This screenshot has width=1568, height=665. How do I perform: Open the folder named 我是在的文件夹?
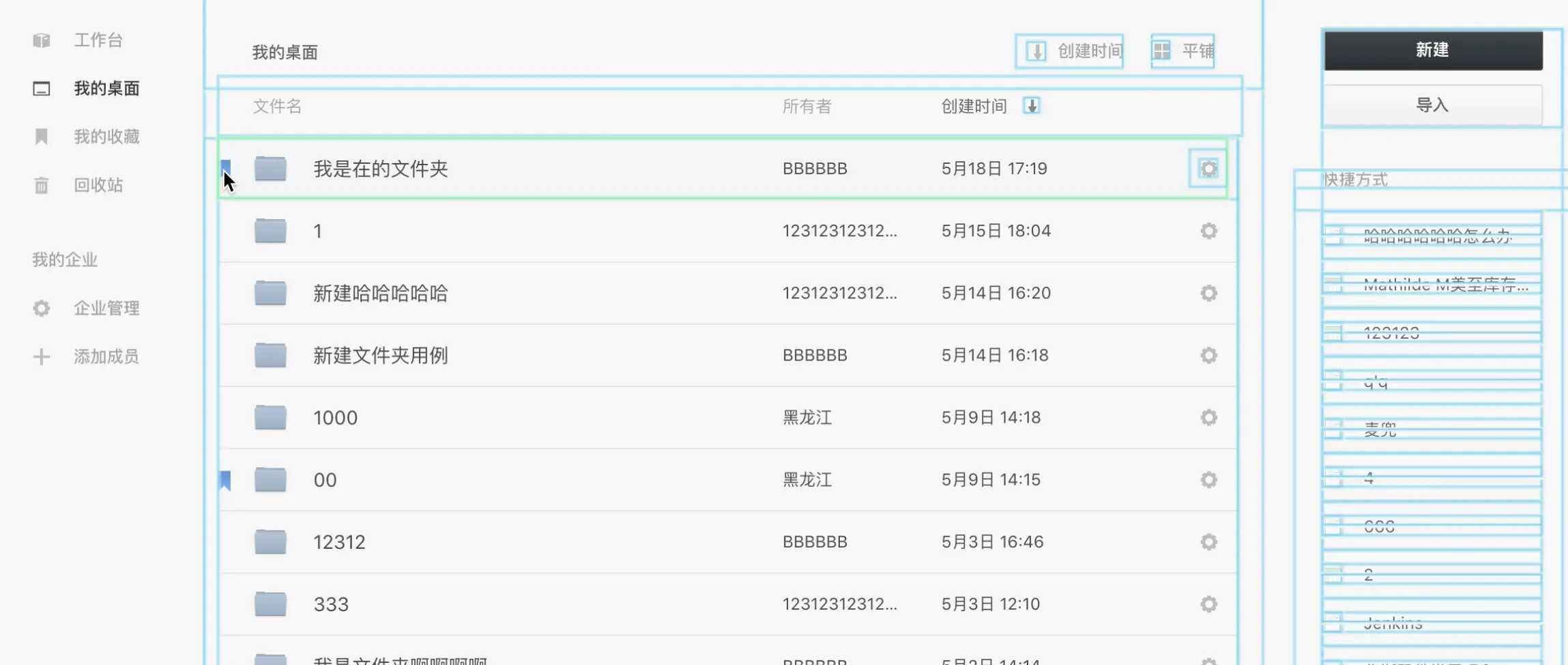tap(381, 169)
